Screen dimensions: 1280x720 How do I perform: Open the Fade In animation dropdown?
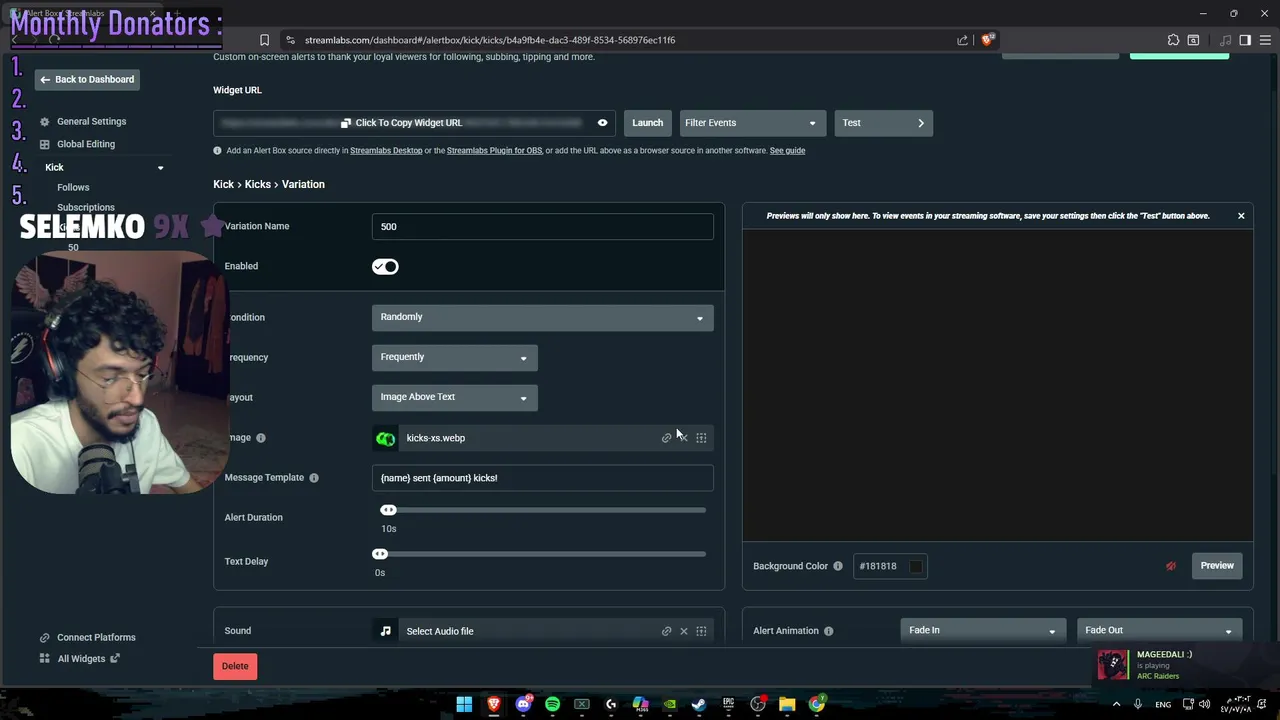tap(981, 630)
